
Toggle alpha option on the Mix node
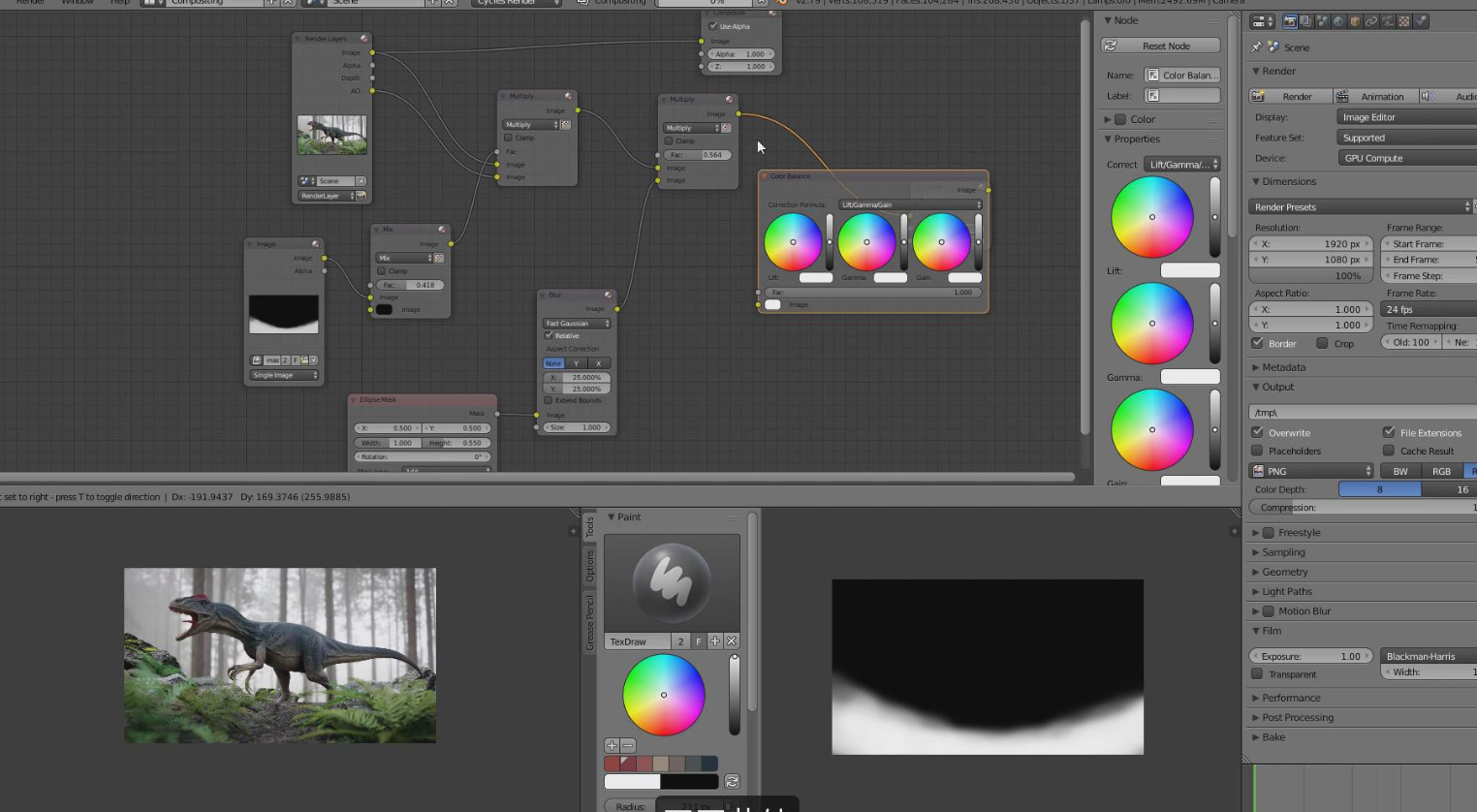pos(439,259)
